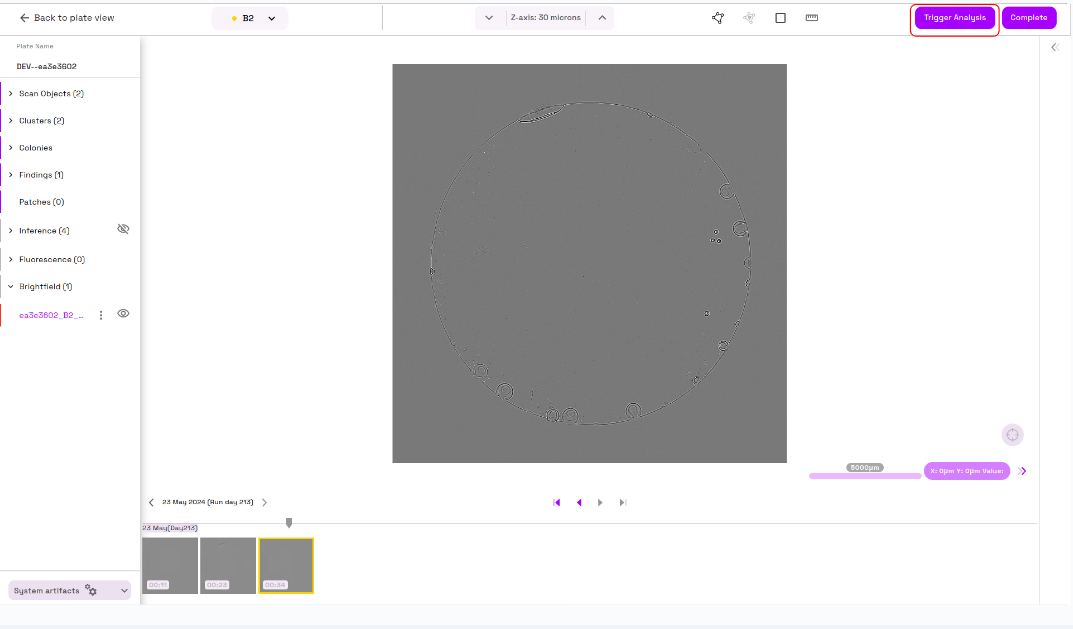Collapse the Brightfield section

10,287
